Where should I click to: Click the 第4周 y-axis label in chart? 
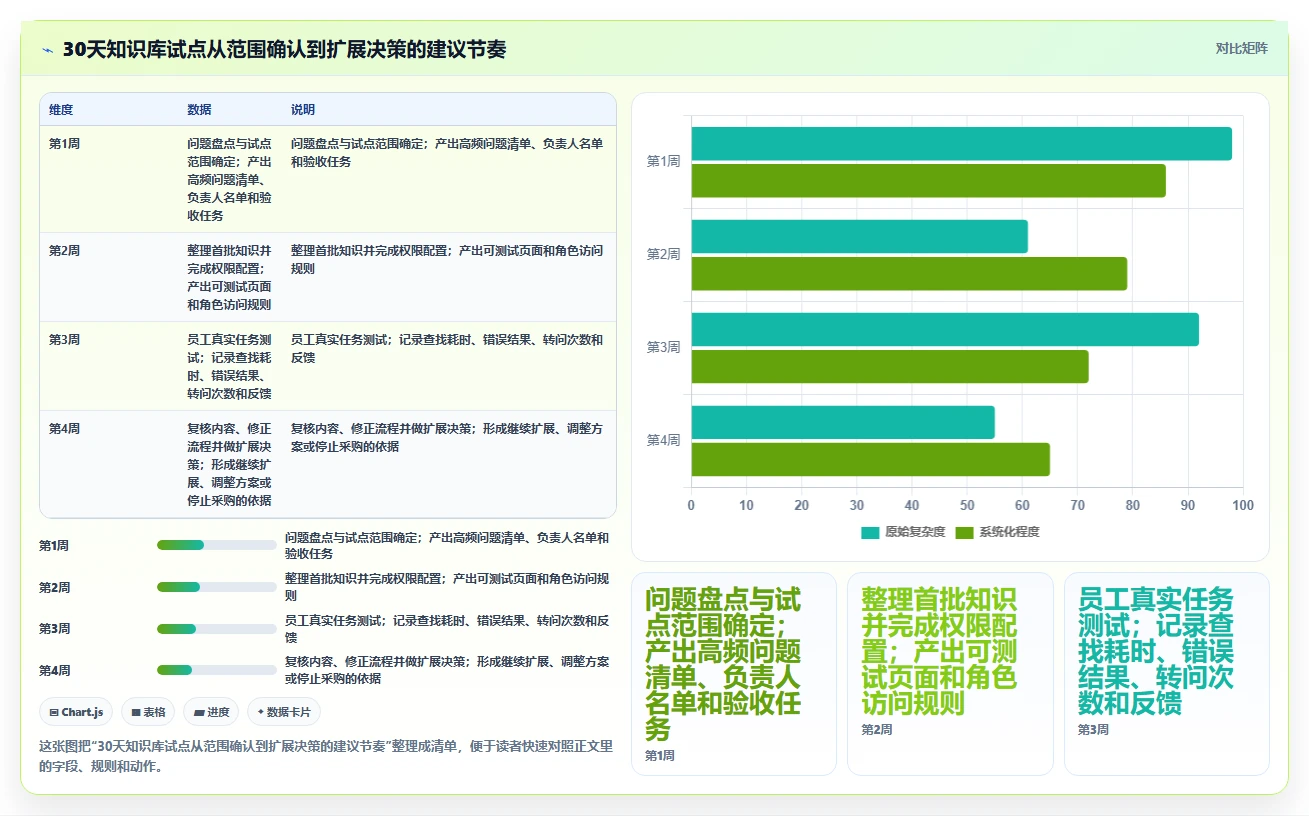click(663, 441)
